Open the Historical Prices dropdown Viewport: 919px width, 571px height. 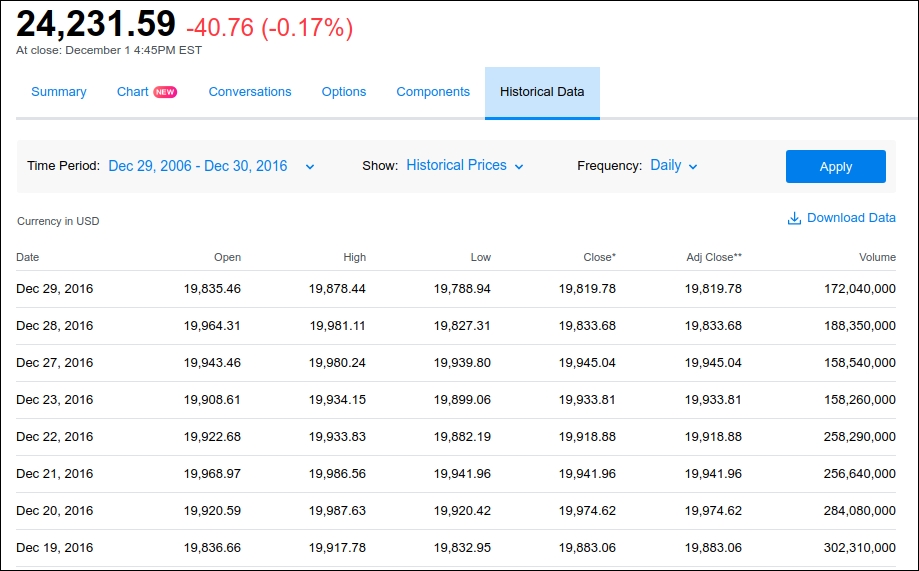tap(456, 165)
